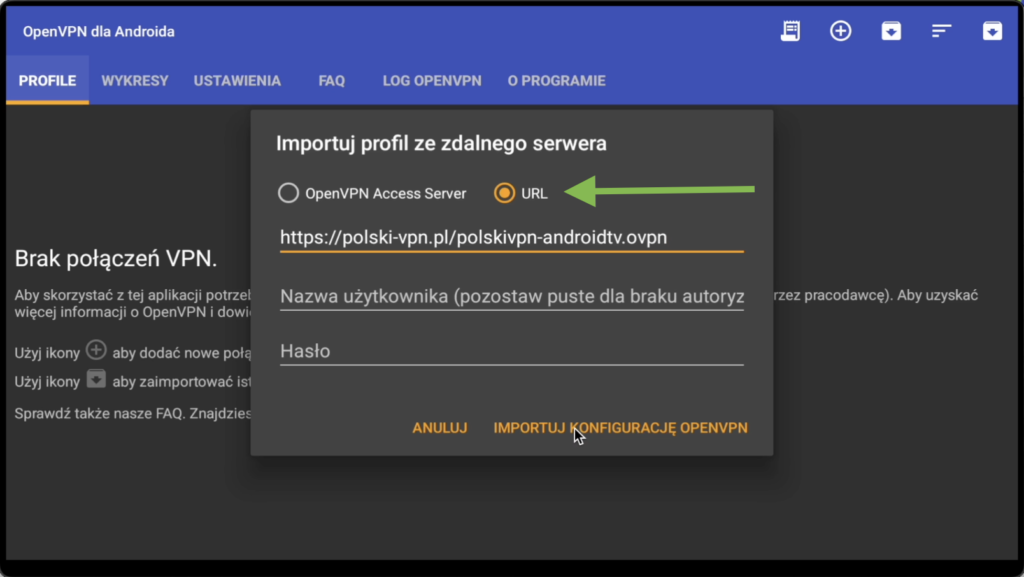This screenshot has height=577, width=1024.
Task: Click IMPORTUJ KONFIGURACJĘ OPENVPN button
Action: 620,428
